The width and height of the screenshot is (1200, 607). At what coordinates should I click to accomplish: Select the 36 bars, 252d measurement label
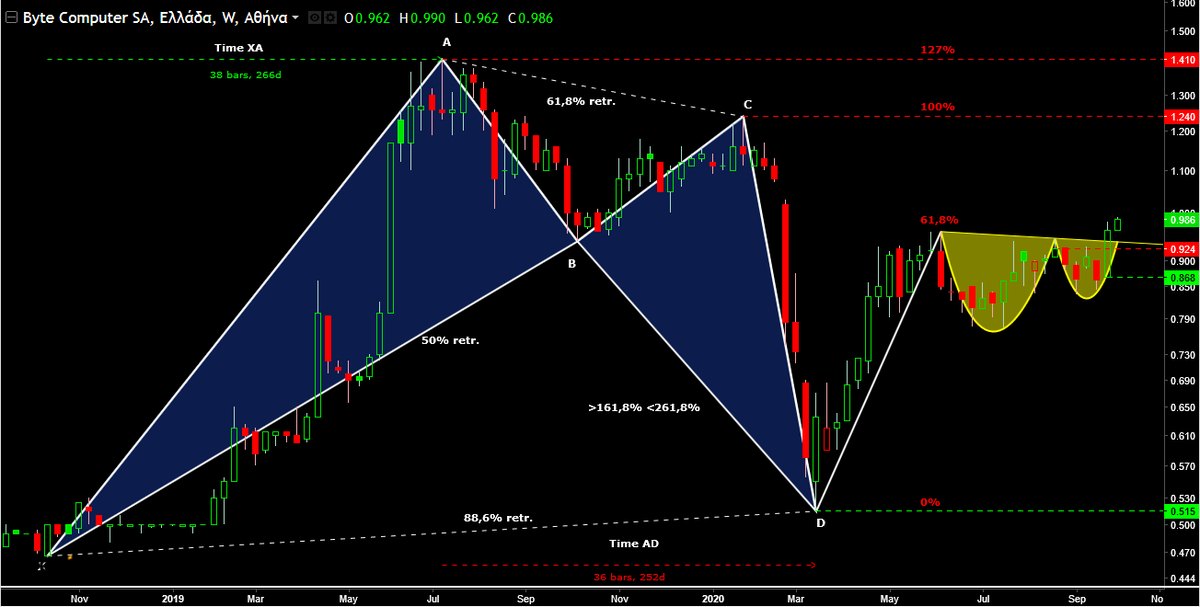point(629,577)
